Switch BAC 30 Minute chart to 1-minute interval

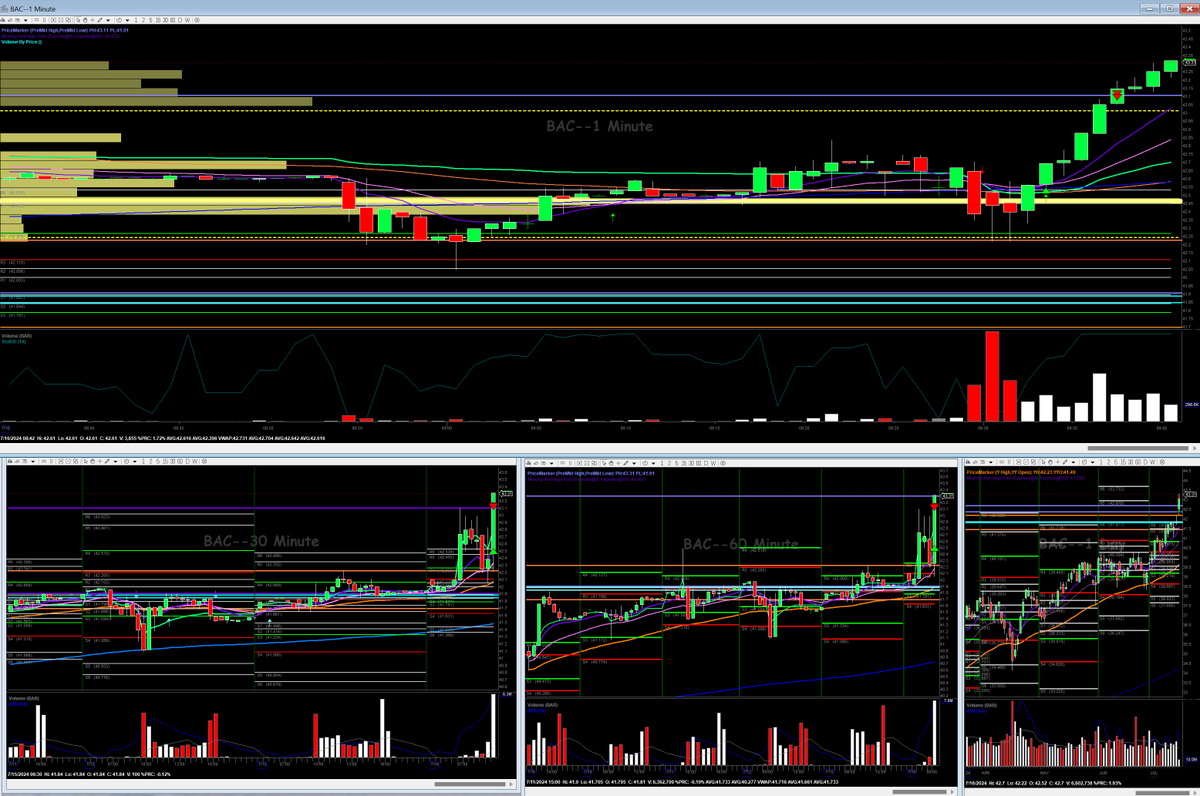point(143,461)
